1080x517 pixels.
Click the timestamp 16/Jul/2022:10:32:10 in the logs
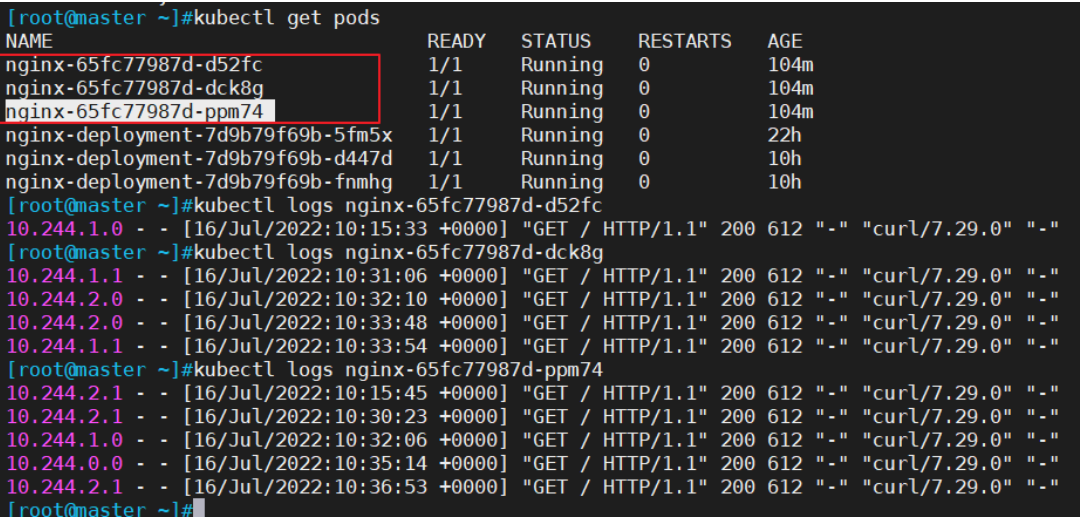click(311, 299)
